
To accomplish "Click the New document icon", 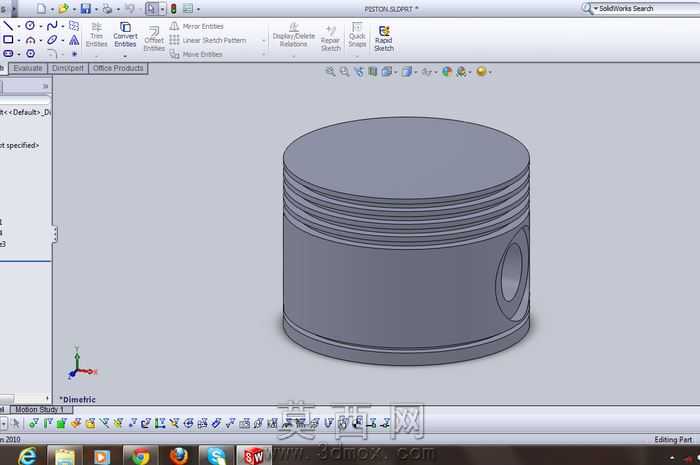I will pyautogui.click(x=41, y=8).
